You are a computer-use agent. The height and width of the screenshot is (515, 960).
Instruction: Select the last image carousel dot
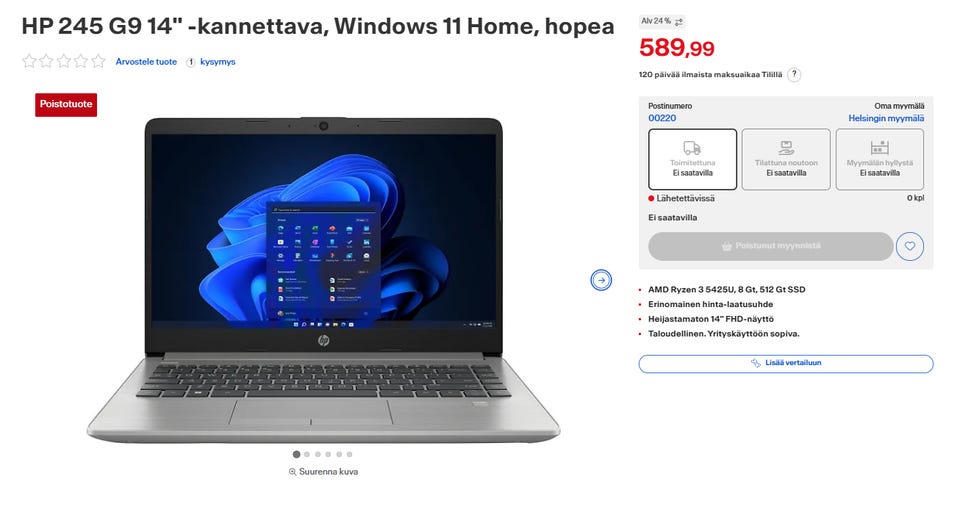(350, 454)
